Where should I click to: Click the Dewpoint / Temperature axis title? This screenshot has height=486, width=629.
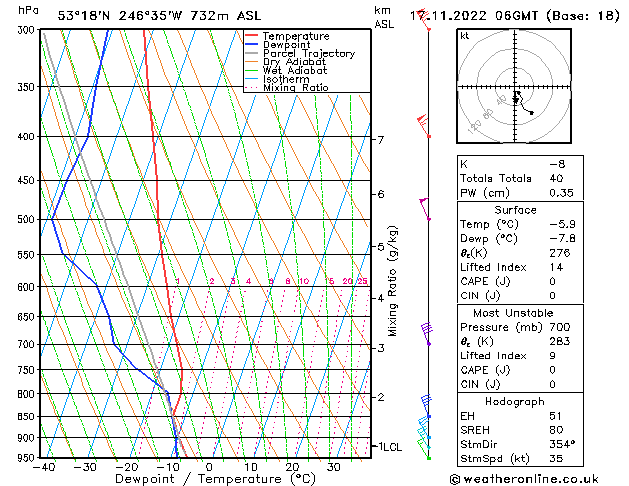[215, 479]
